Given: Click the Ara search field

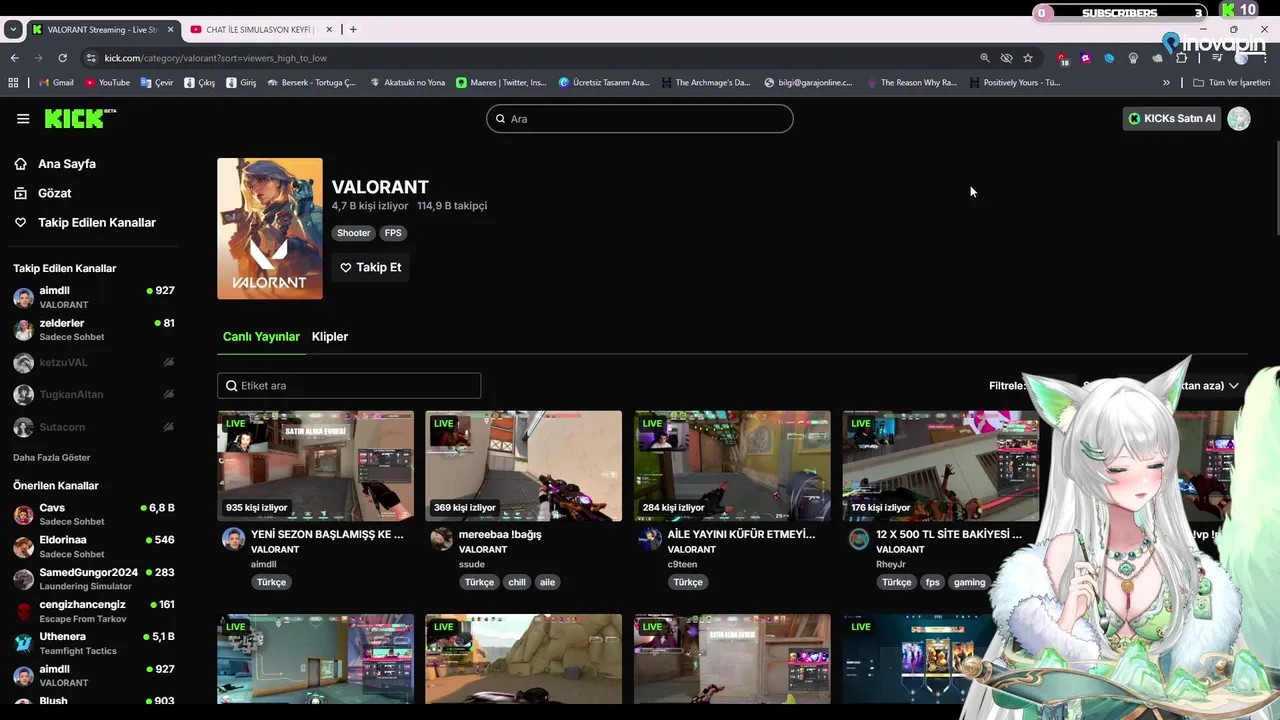Looking at the screenshot, I should point(640,119).
